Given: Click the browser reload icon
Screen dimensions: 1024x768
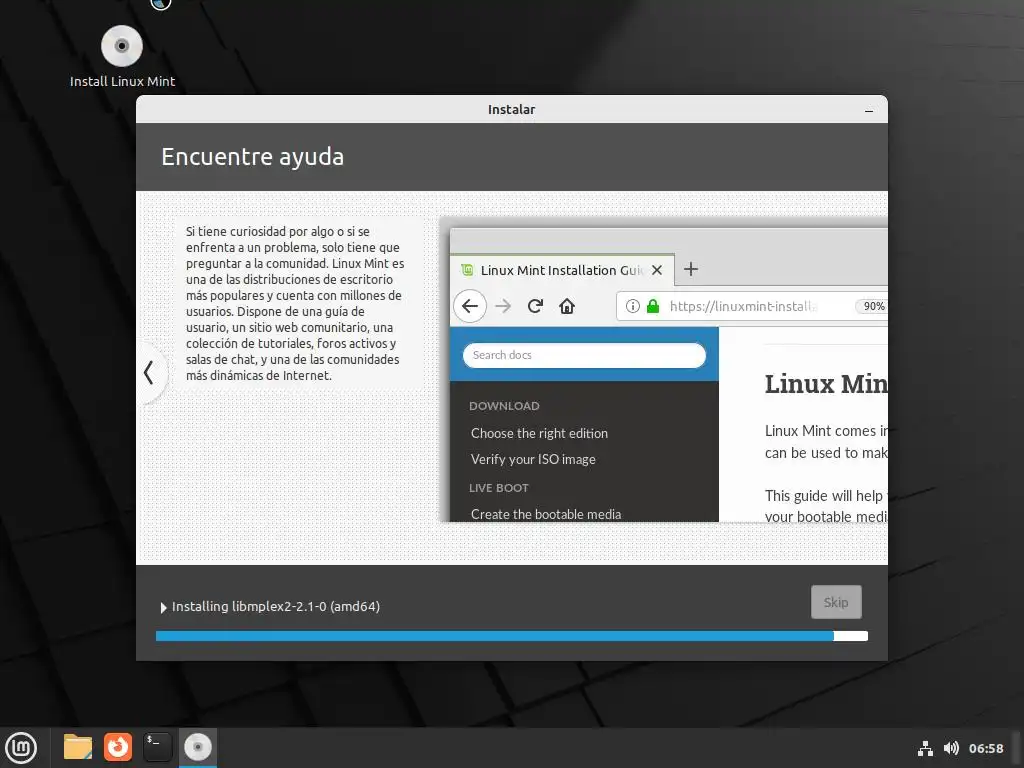Looking at the screenshot, I should [535, 306].
